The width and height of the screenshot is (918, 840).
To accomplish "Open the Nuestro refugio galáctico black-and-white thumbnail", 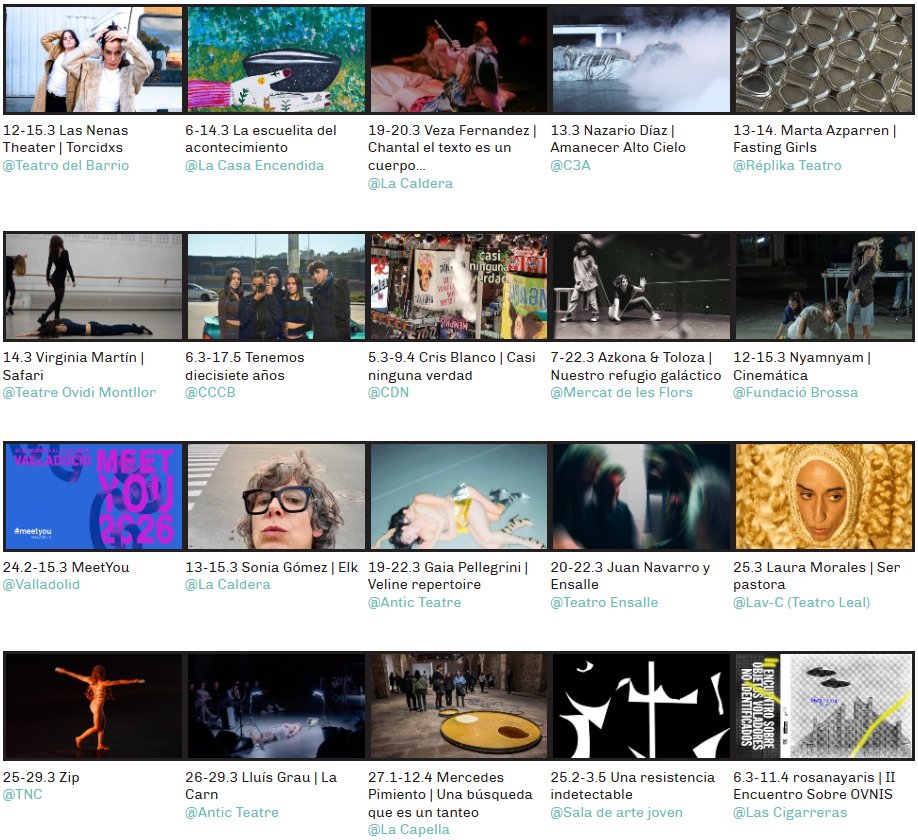I will tap(642, 286).
